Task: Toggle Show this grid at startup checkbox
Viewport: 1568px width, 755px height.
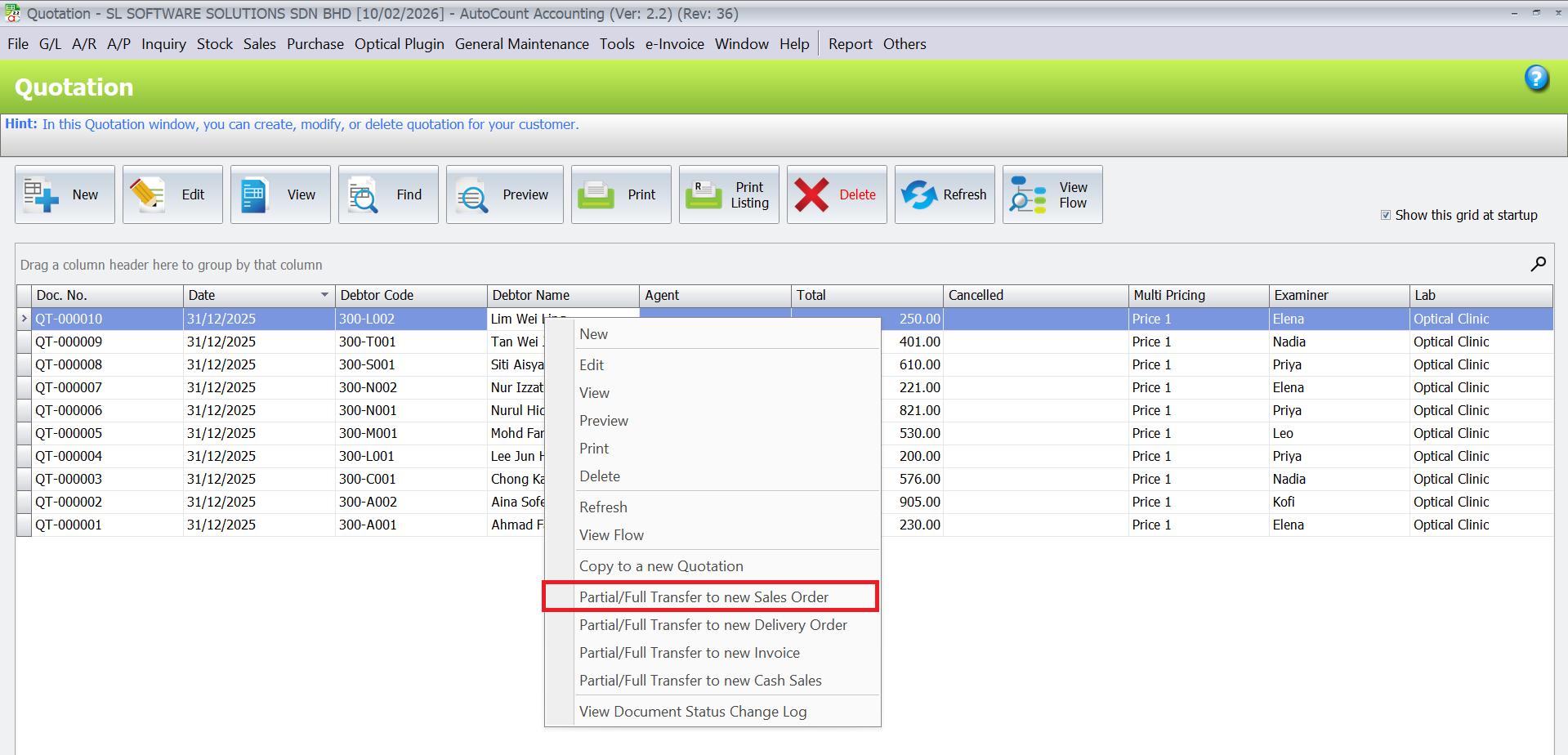Action: 1386,215
